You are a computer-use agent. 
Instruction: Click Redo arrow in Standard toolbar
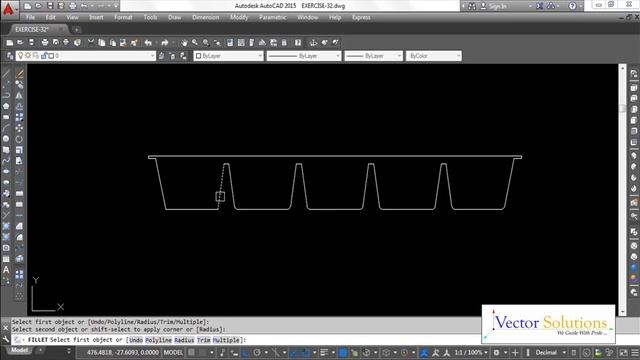point(164,42)
